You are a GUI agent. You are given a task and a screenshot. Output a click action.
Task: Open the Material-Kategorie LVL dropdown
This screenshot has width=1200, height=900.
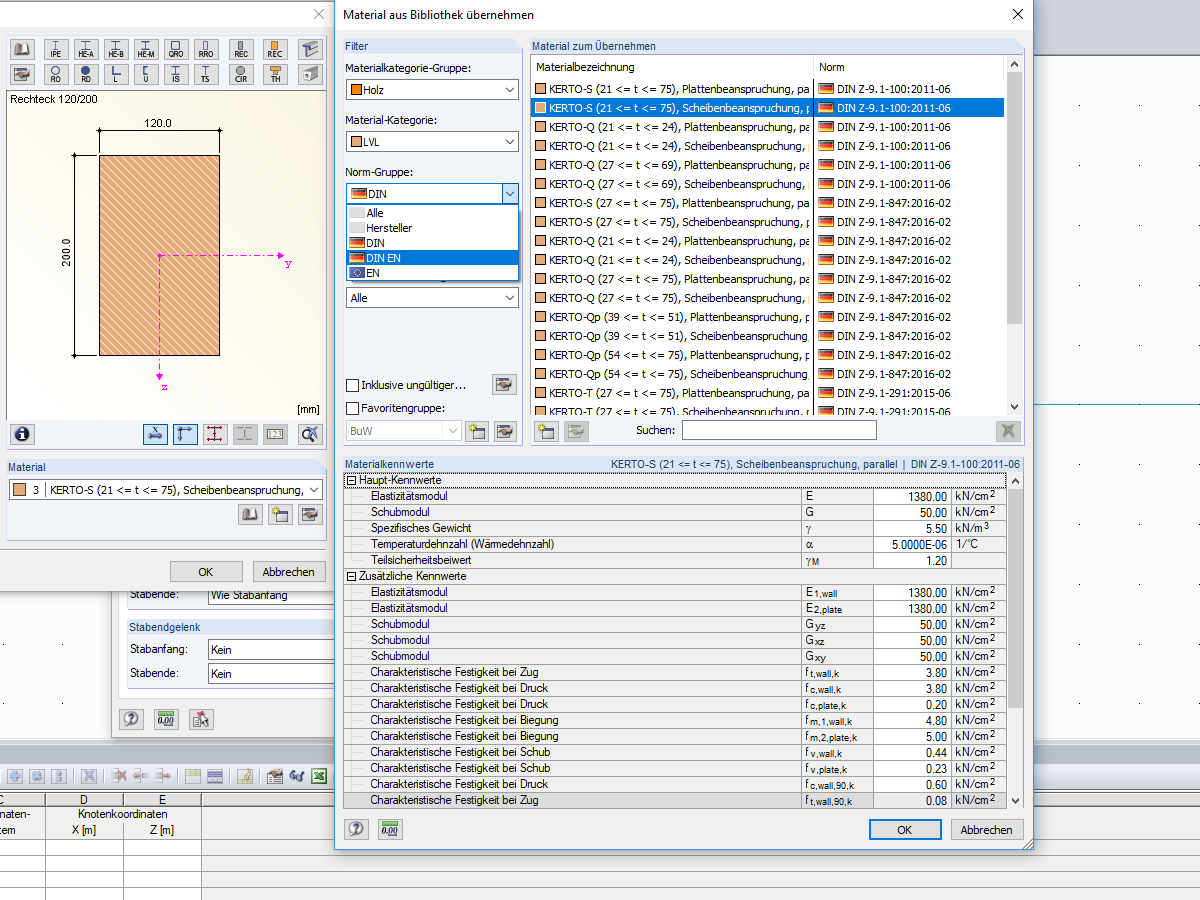tap(432, 141)
